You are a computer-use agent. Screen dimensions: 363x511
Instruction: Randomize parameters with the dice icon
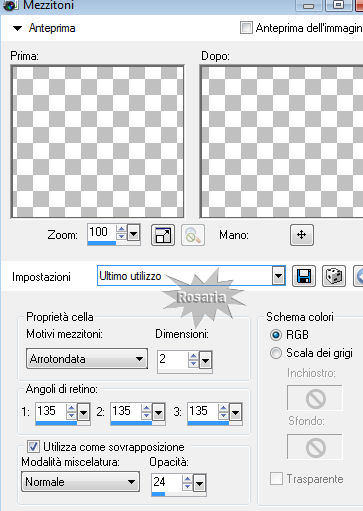tap(334, 276)
